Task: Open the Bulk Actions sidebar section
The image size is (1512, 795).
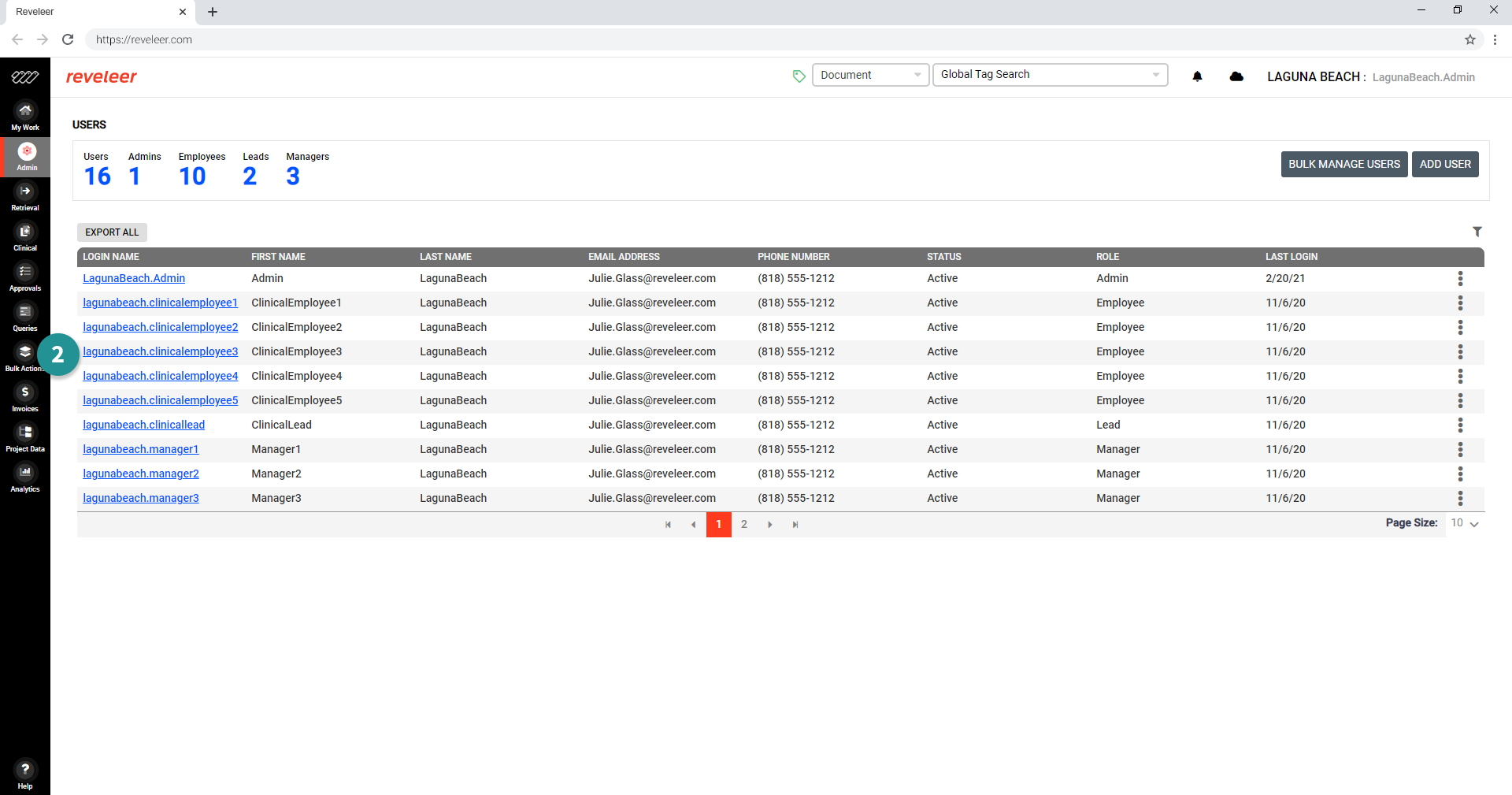Action: pyautogui.click(x=25, y=358)
